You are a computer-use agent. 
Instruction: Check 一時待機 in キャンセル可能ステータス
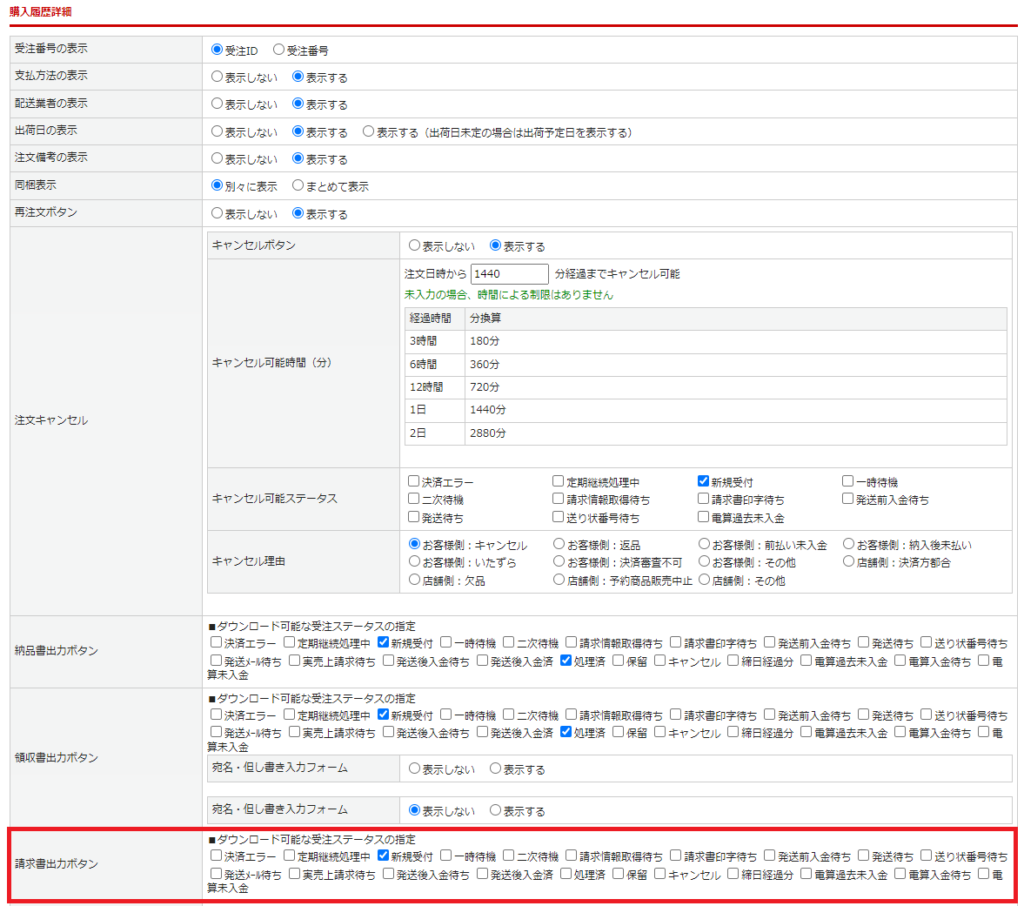click(848, 481)
